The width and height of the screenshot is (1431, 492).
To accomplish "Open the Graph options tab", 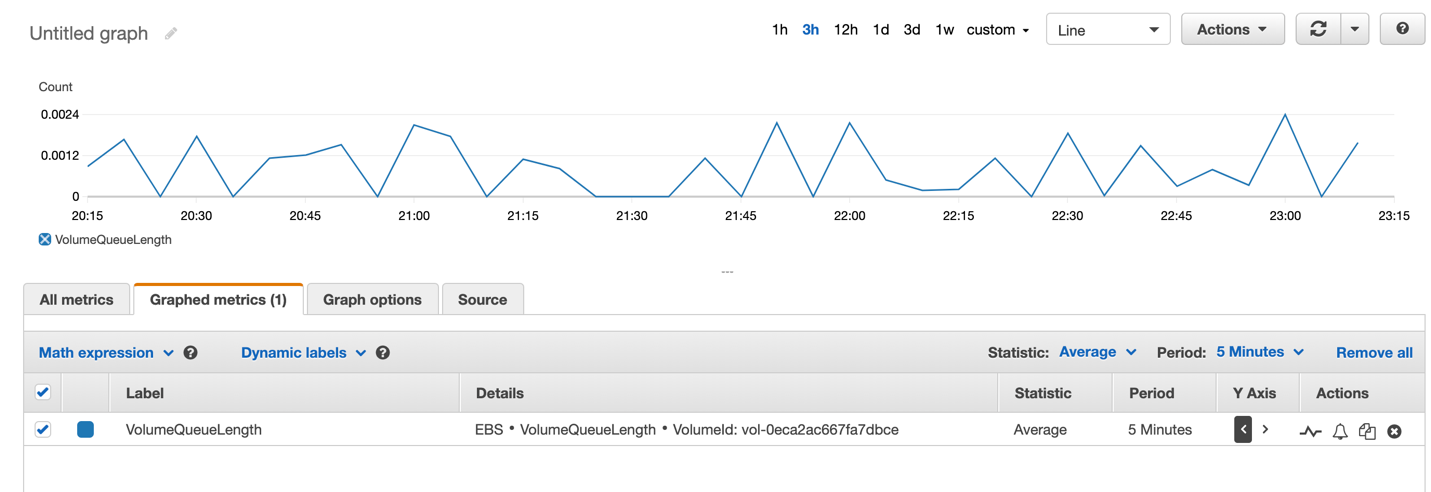I will click(x=372, y=299).
